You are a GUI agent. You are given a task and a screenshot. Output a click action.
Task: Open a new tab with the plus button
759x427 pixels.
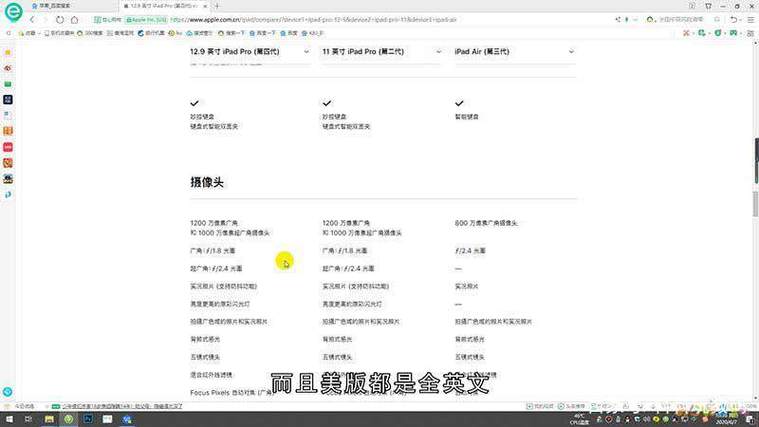pyautogui.click(x=216, y=6)
